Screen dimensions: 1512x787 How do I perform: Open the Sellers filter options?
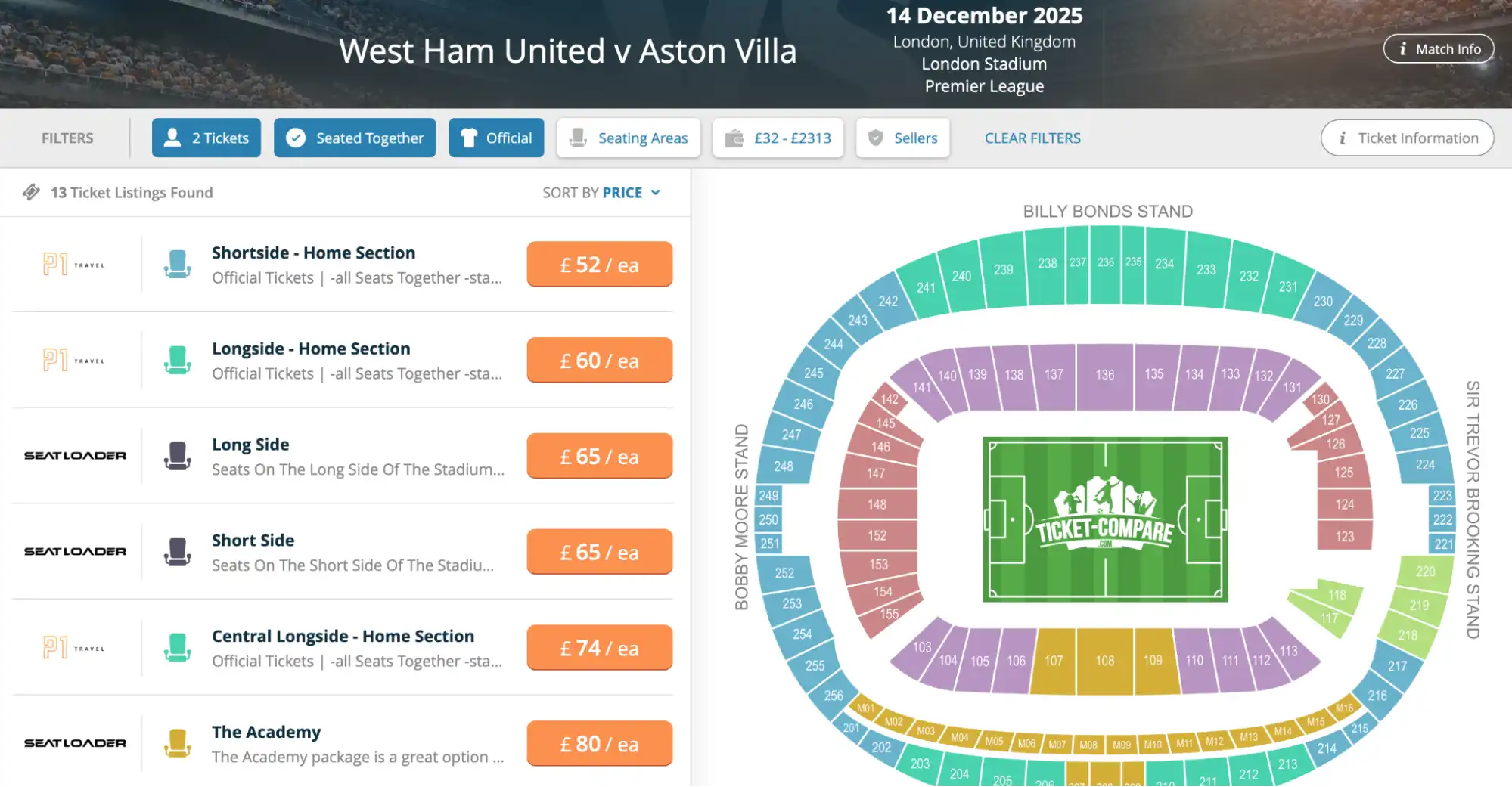point(902,138)
